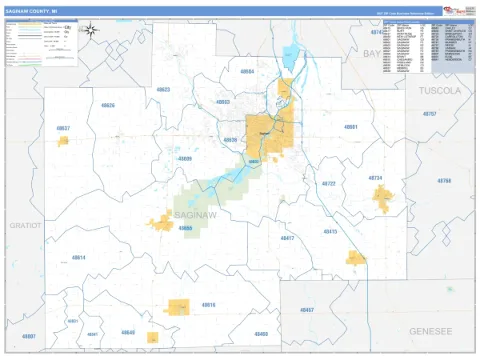480x360 pixels.
Task: Click the TUSCOLA county name
Action: pyautogui.click(x=440, y=91)
